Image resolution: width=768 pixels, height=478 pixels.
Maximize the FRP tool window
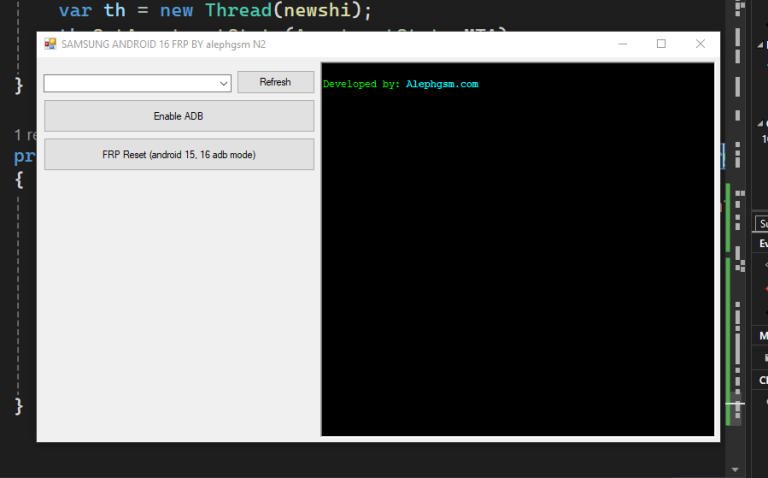661,44
